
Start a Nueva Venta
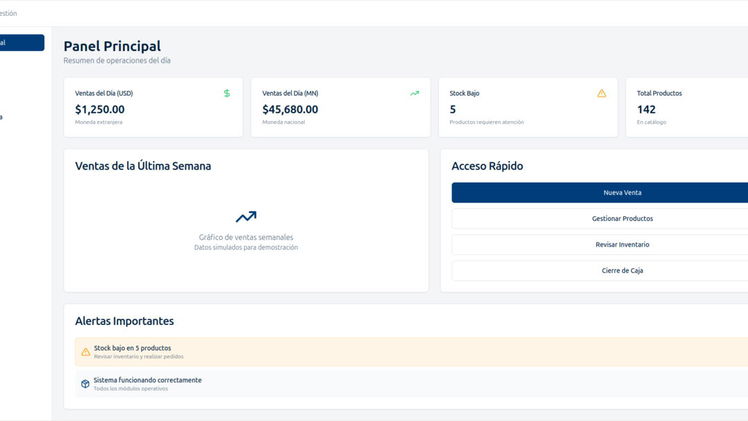600,193
